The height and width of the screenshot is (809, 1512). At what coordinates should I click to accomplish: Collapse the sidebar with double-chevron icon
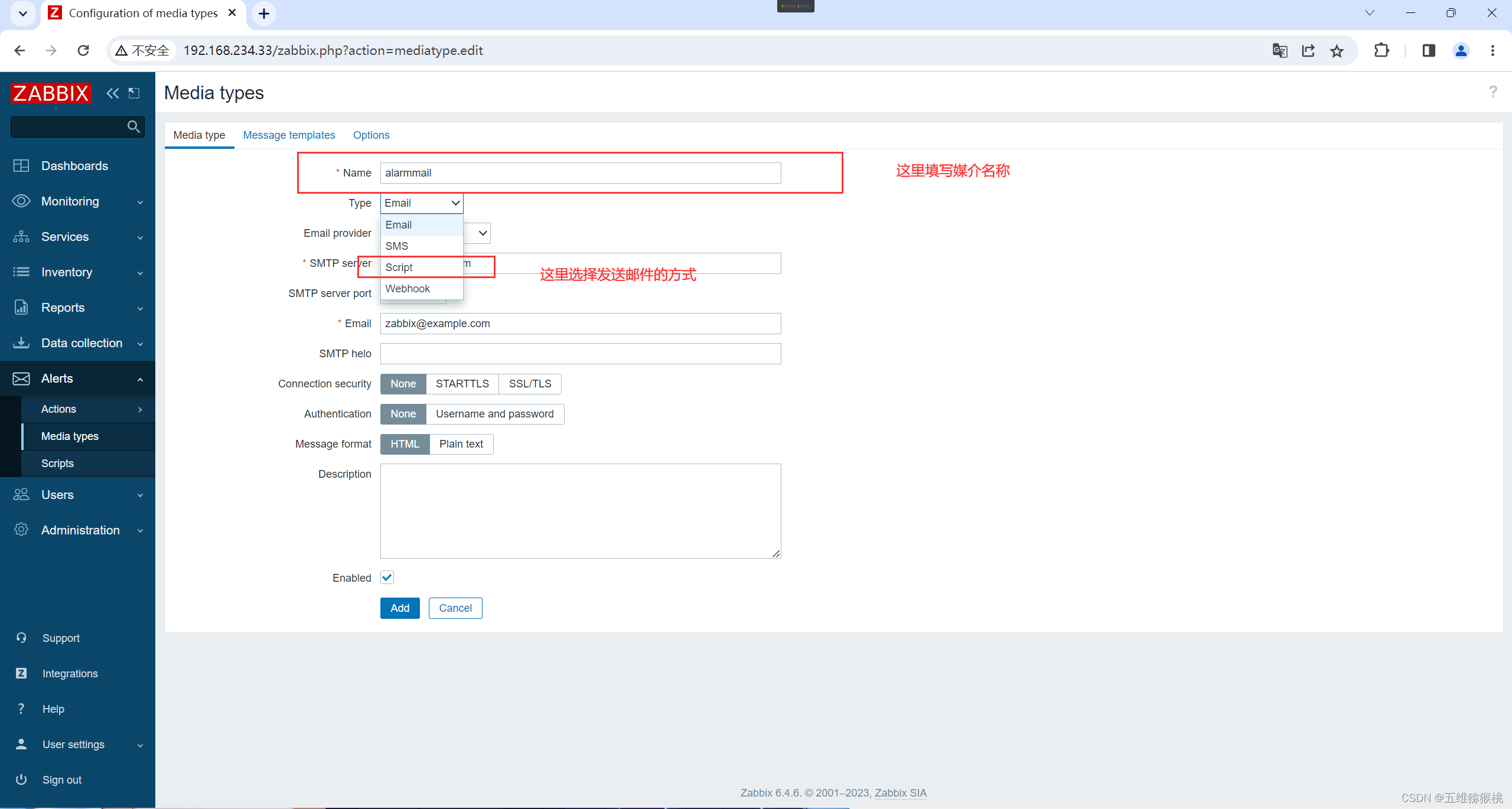pos(112,93)
